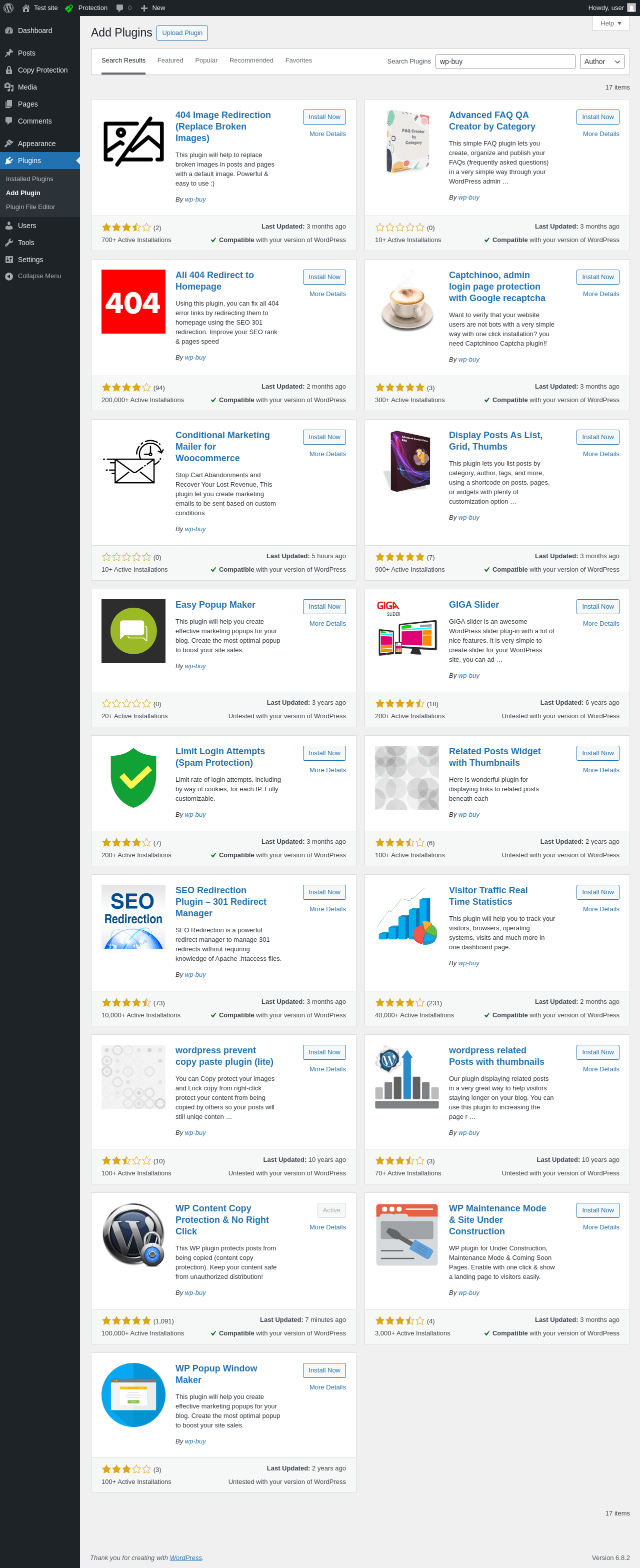Click SEO Redirection plugin icon
This screenshot has width=640, height=1568.
coord(133,917)
